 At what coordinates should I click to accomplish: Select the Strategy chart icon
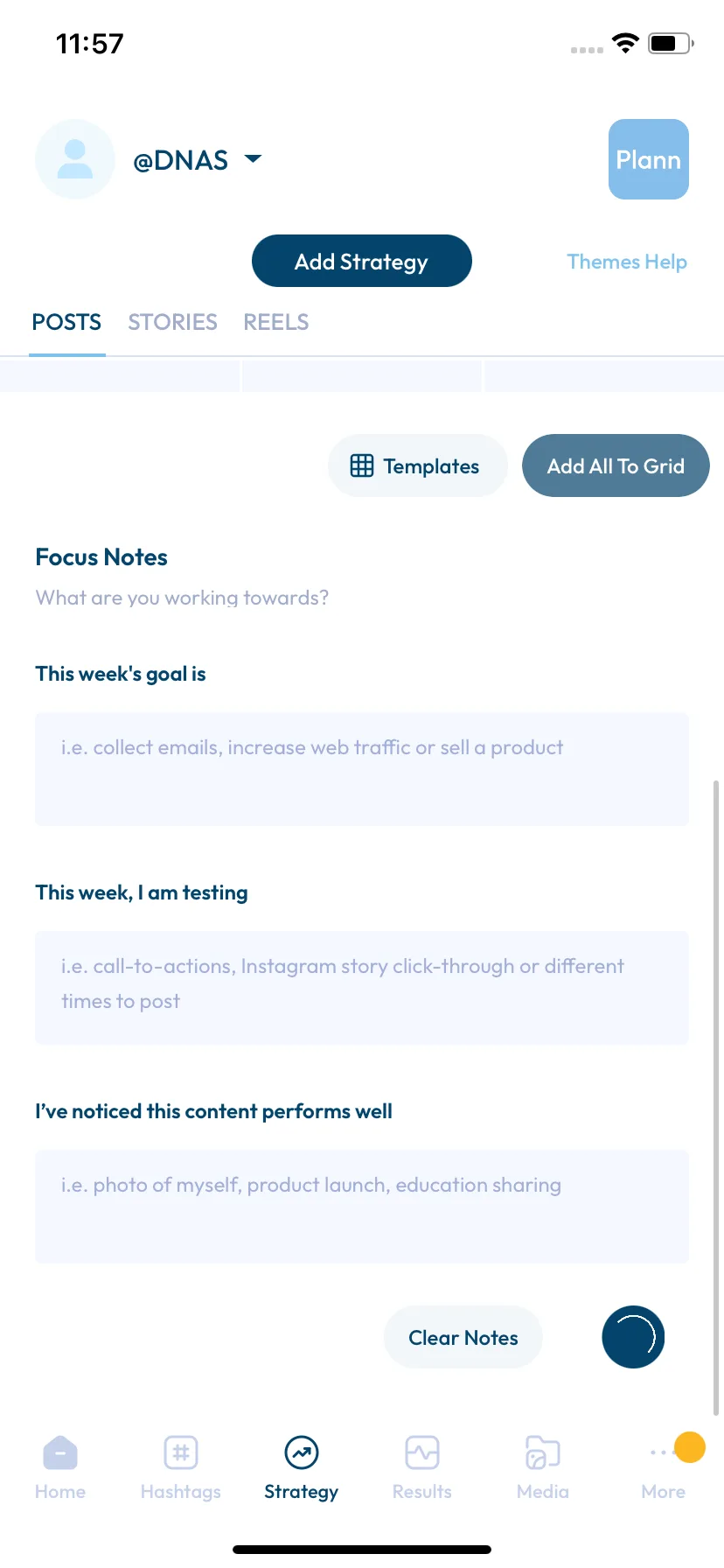pyautogui.click(x=302, y=1453)
